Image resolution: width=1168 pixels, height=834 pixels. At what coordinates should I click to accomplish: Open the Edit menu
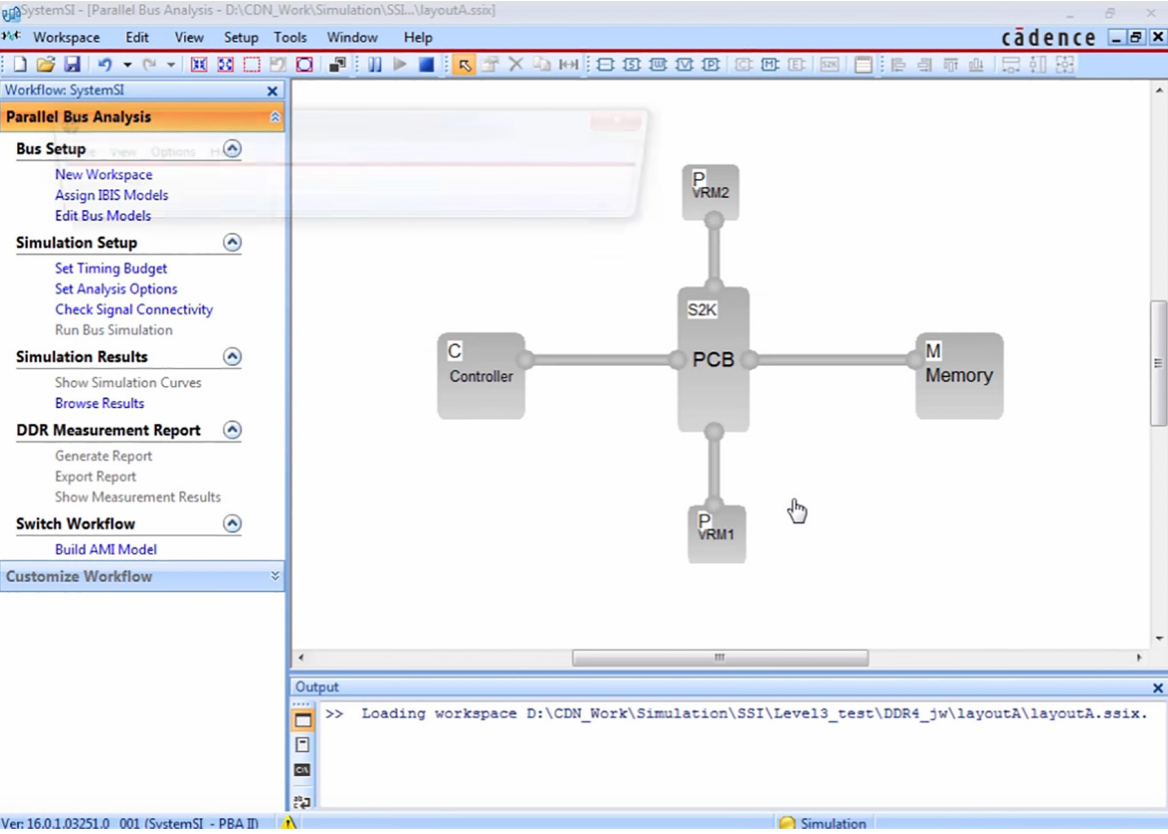(137, 37)
